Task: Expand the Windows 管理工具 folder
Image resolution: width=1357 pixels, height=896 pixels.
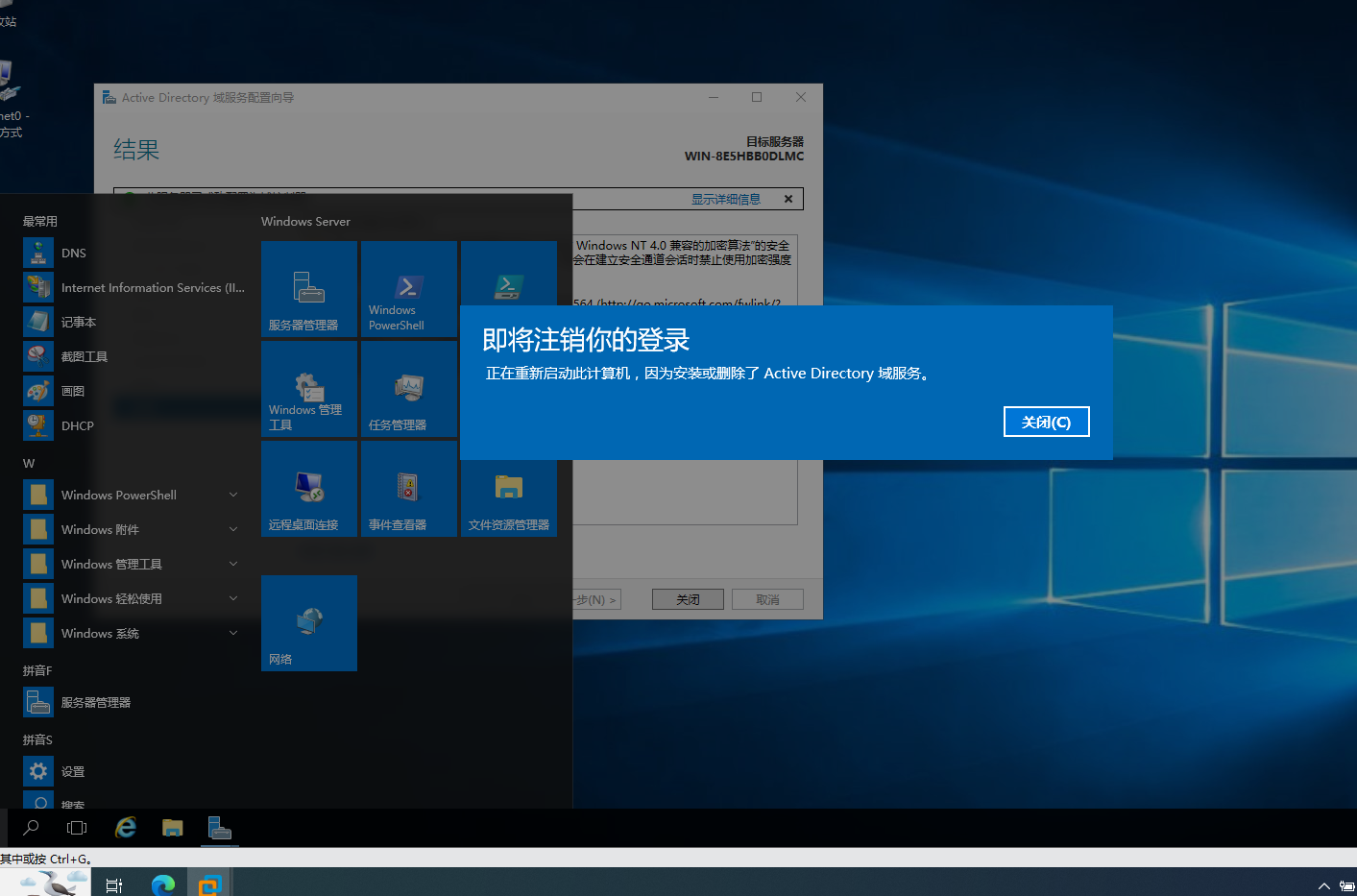Action: (x=134, y=565)
